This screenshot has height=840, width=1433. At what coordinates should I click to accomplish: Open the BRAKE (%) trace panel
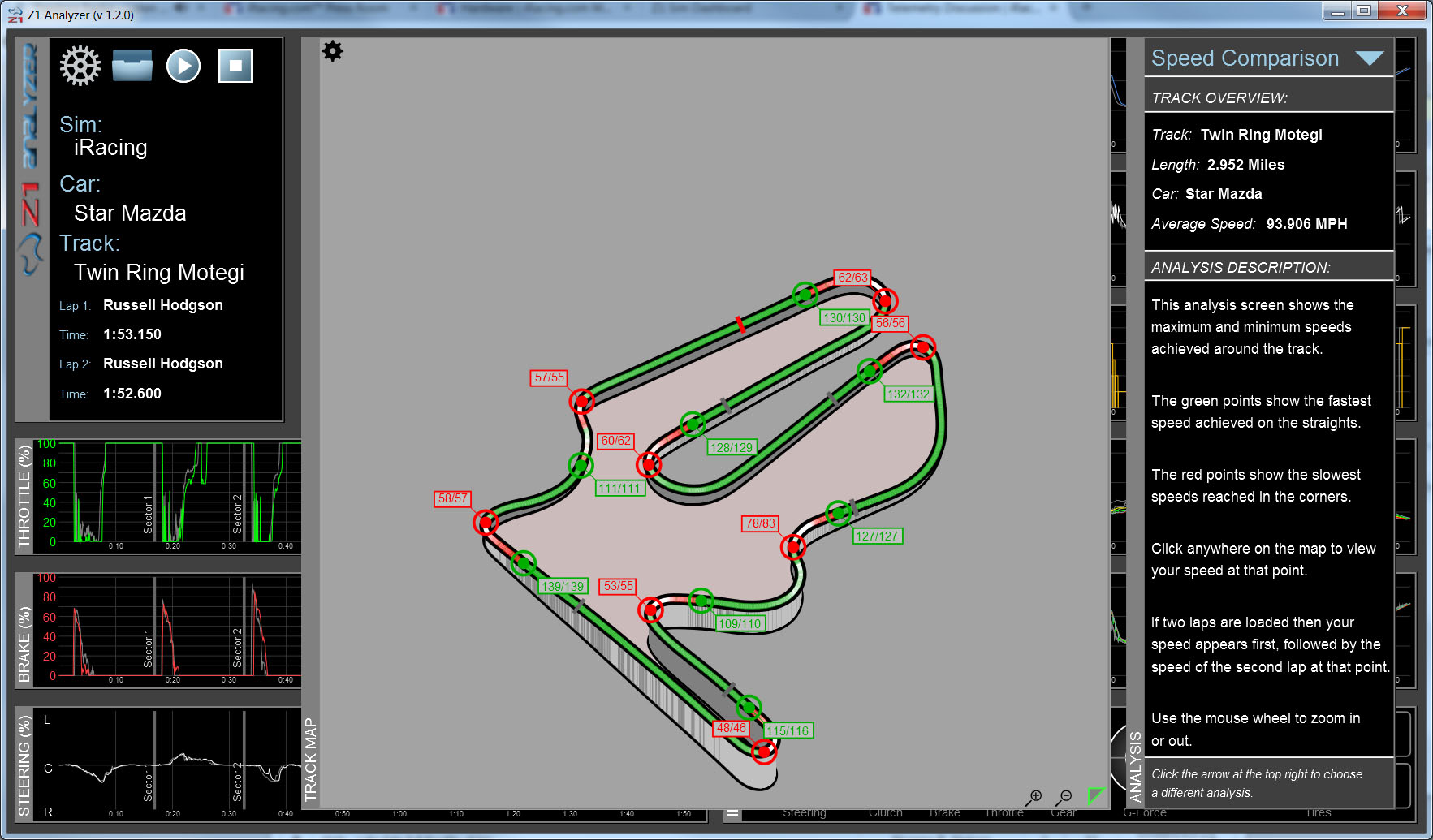[24, 631]
